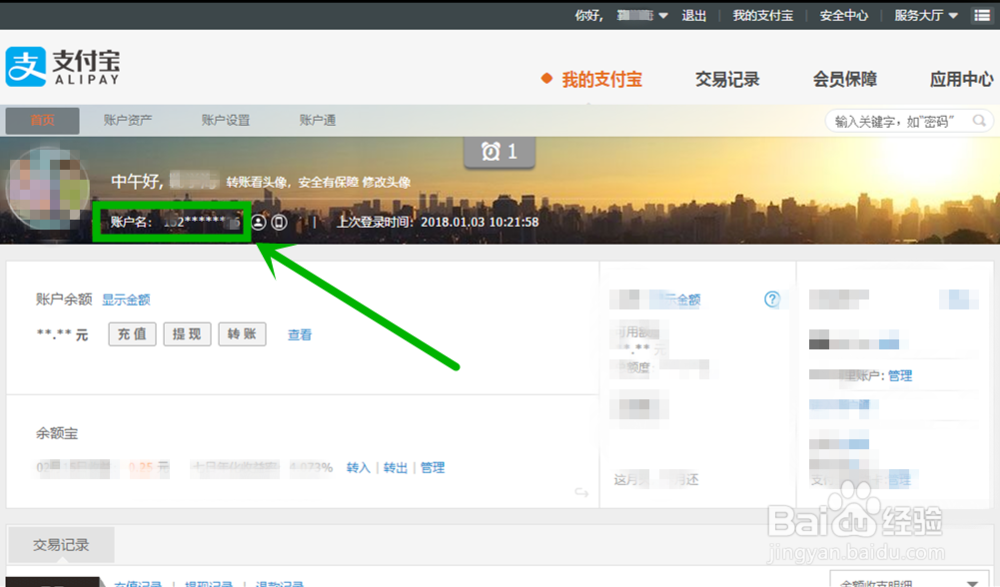This screenshot has width=1000, height=587.
Task: Click the 充值 recharge button
Action: (131, 336)
